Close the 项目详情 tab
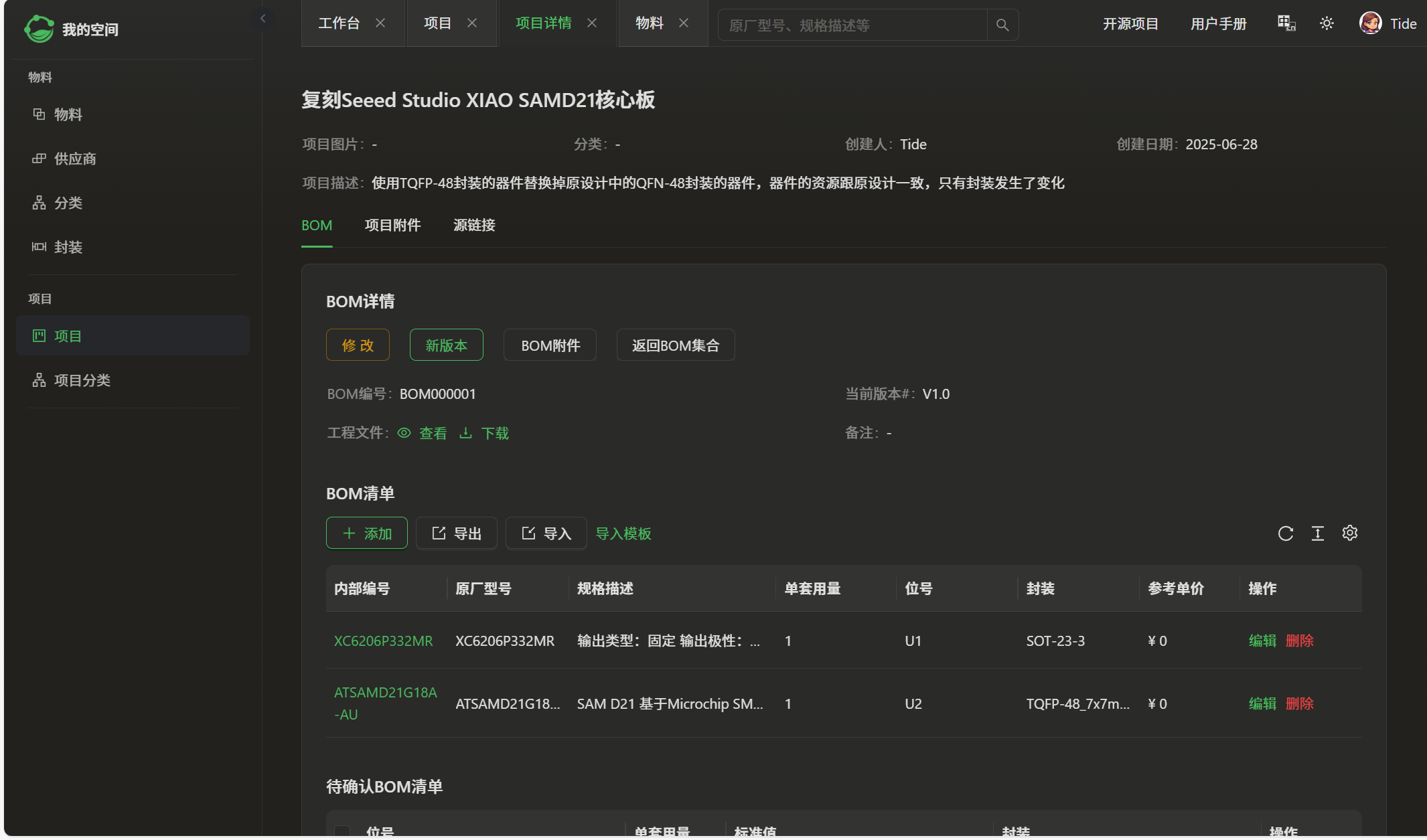Screen dimensions: 1427x840 point(592,23)
